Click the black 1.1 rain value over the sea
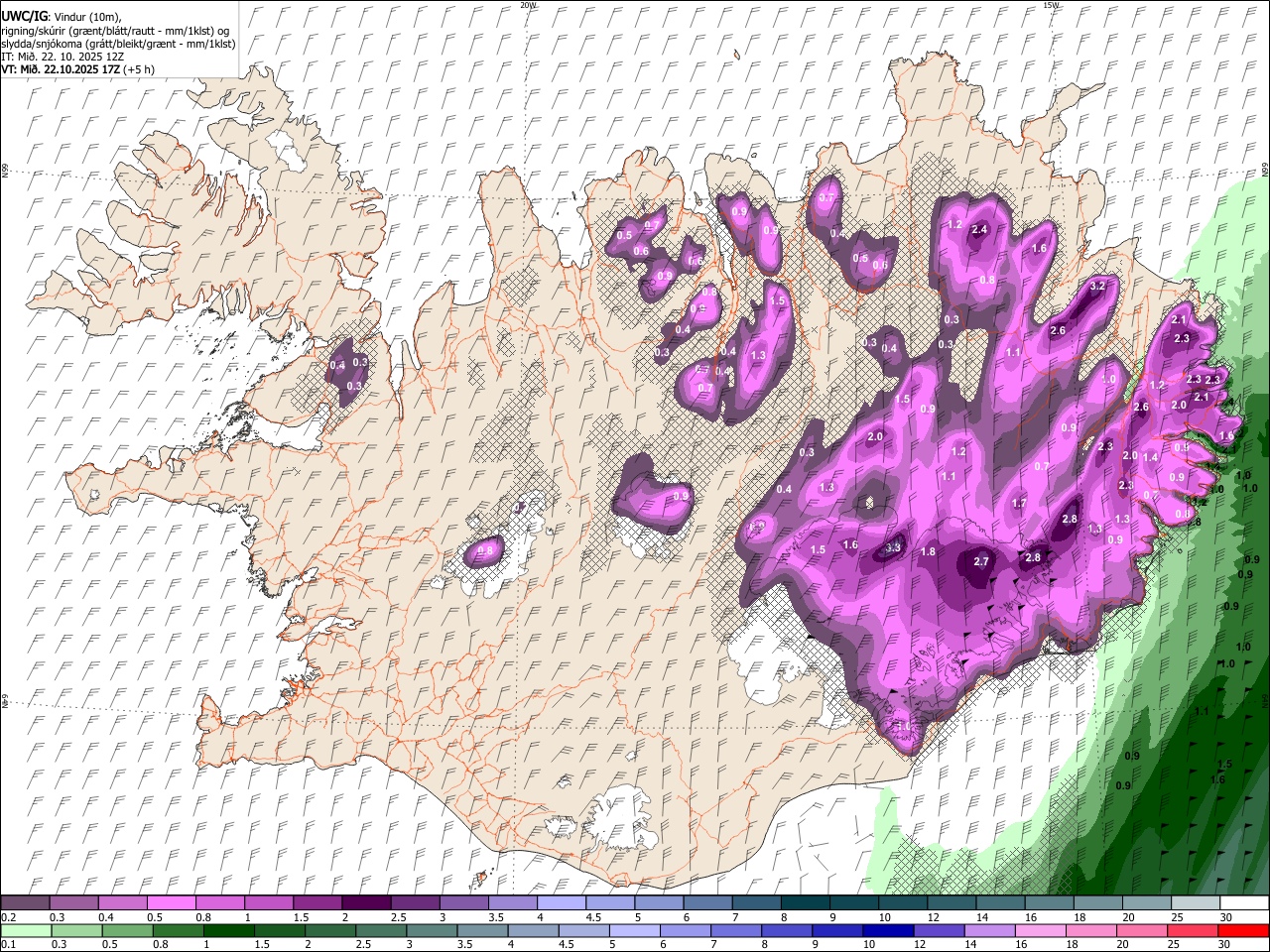1270x952 pixels. [1202, 711]
